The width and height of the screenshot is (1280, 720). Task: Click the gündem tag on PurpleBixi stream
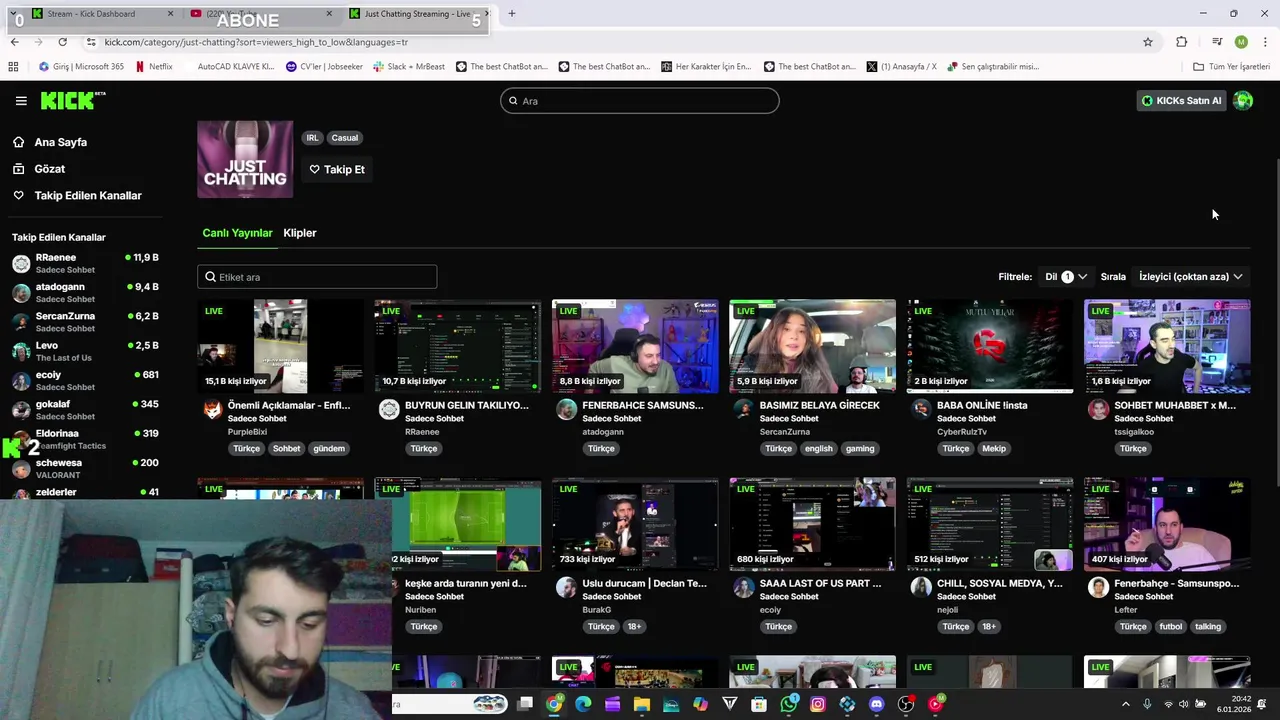click(329, 449)
